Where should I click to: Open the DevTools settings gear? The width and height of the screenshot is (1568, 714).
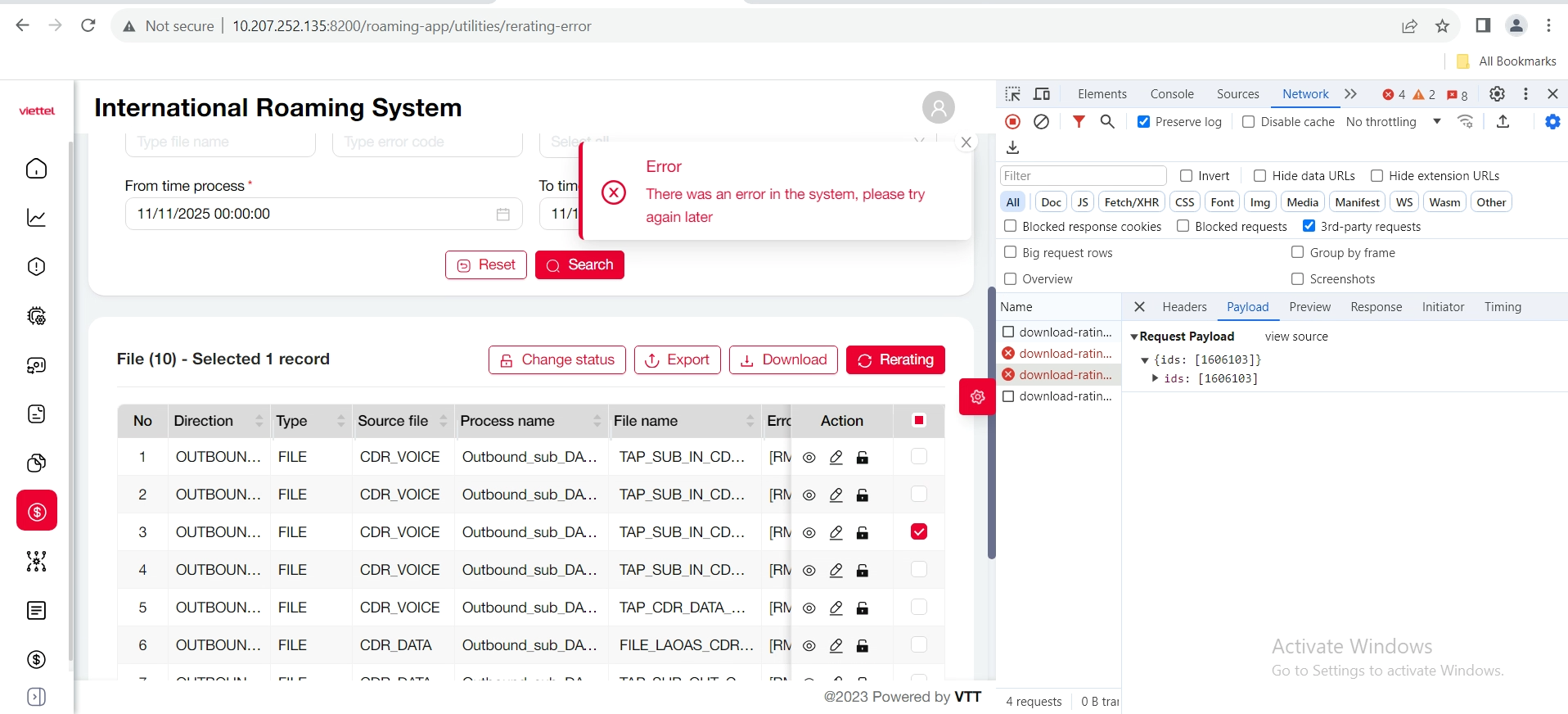point(1496,94)
